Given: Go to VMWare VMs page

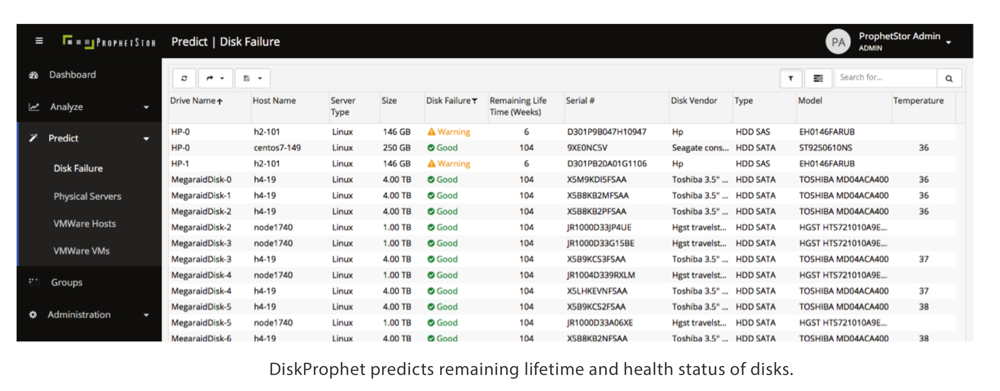Looking at the screenshot, I should point(82,251).
